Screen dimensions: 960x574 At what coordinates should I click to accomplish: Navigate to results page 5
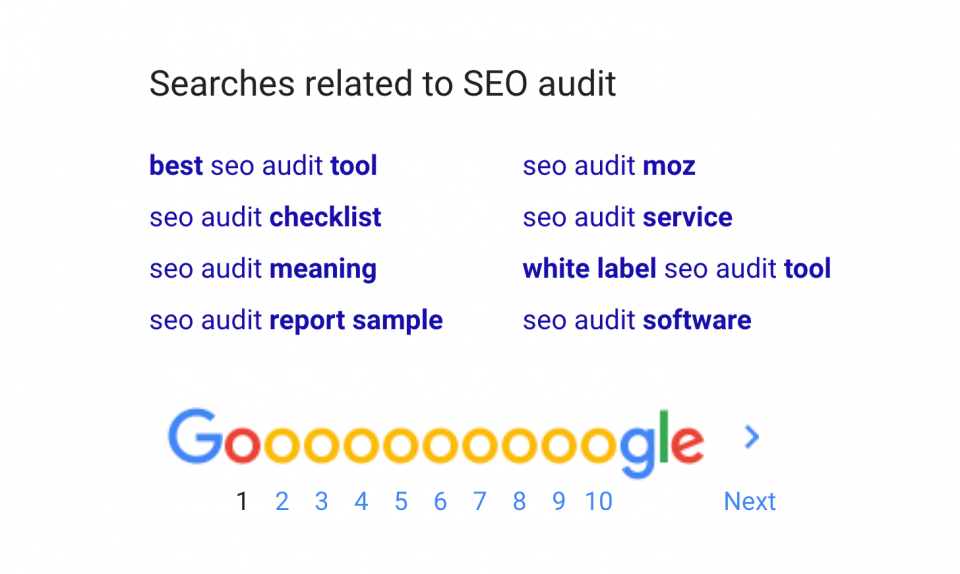(400, 502)
